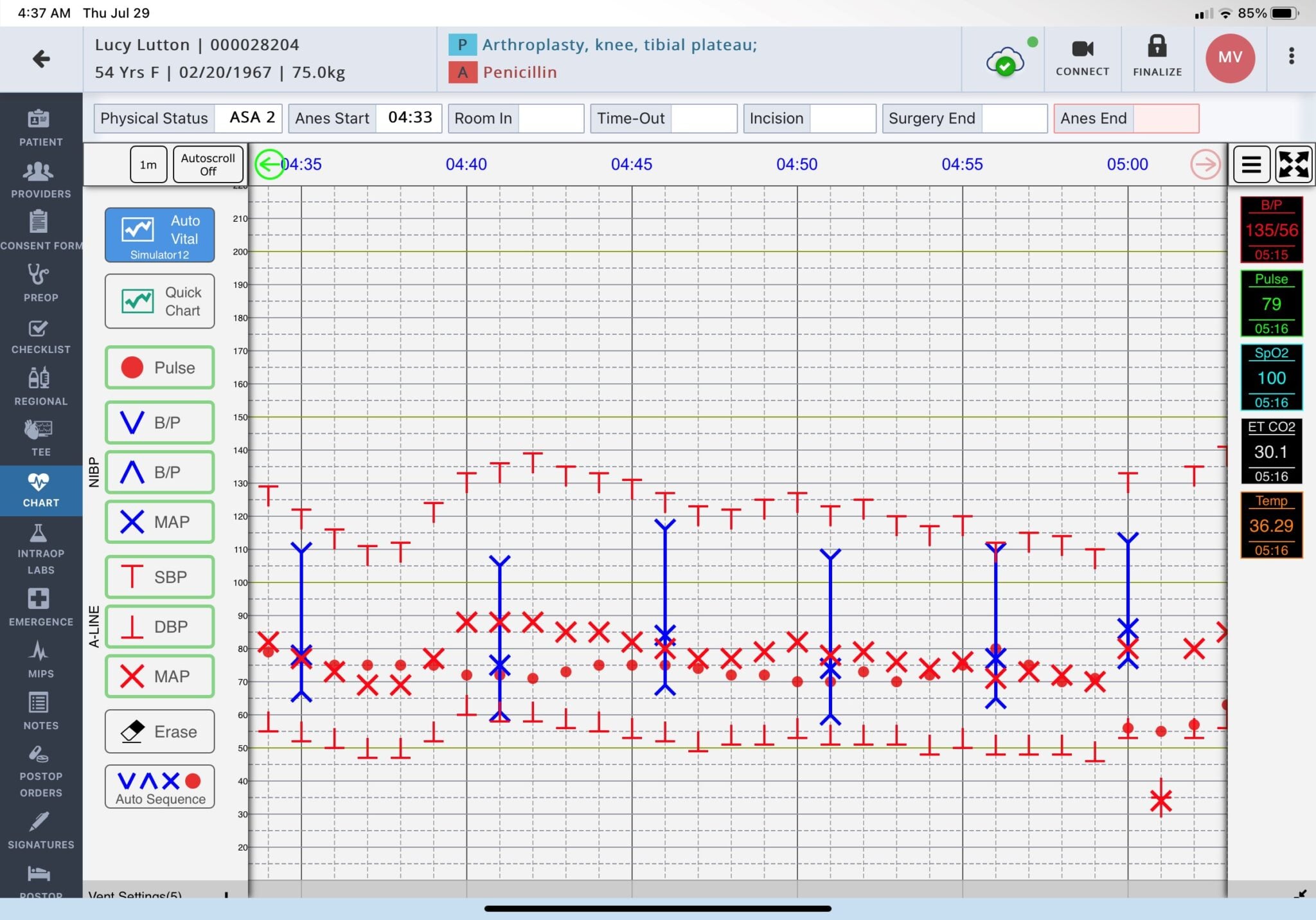Open the Emergence section
The height and width of the screenshot is (920, 1316).
[x=40, y=608]
